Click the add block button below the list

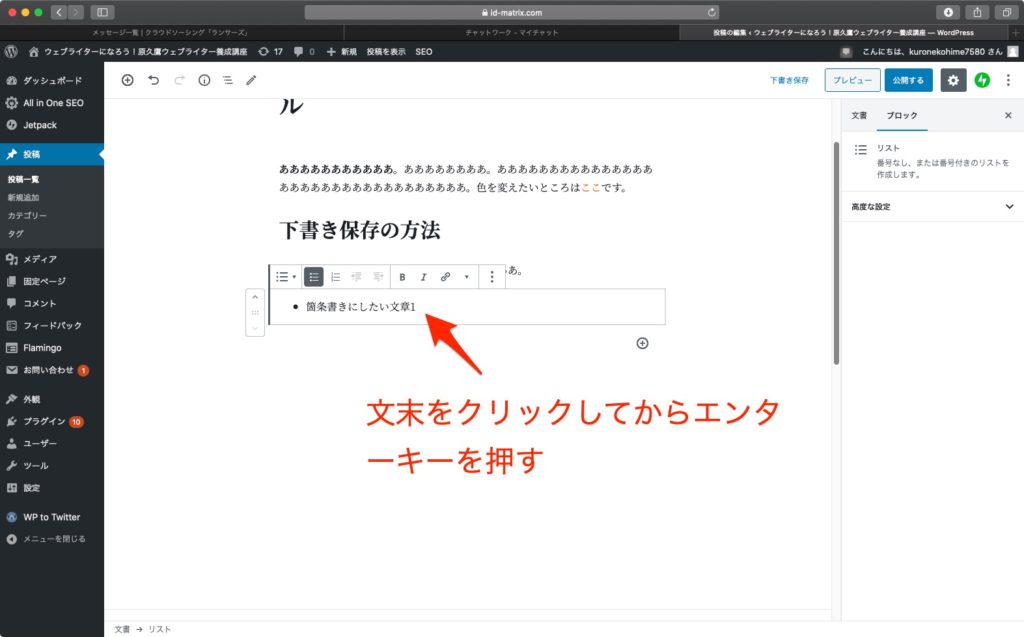pyautogui.click(x=643, y=344)
